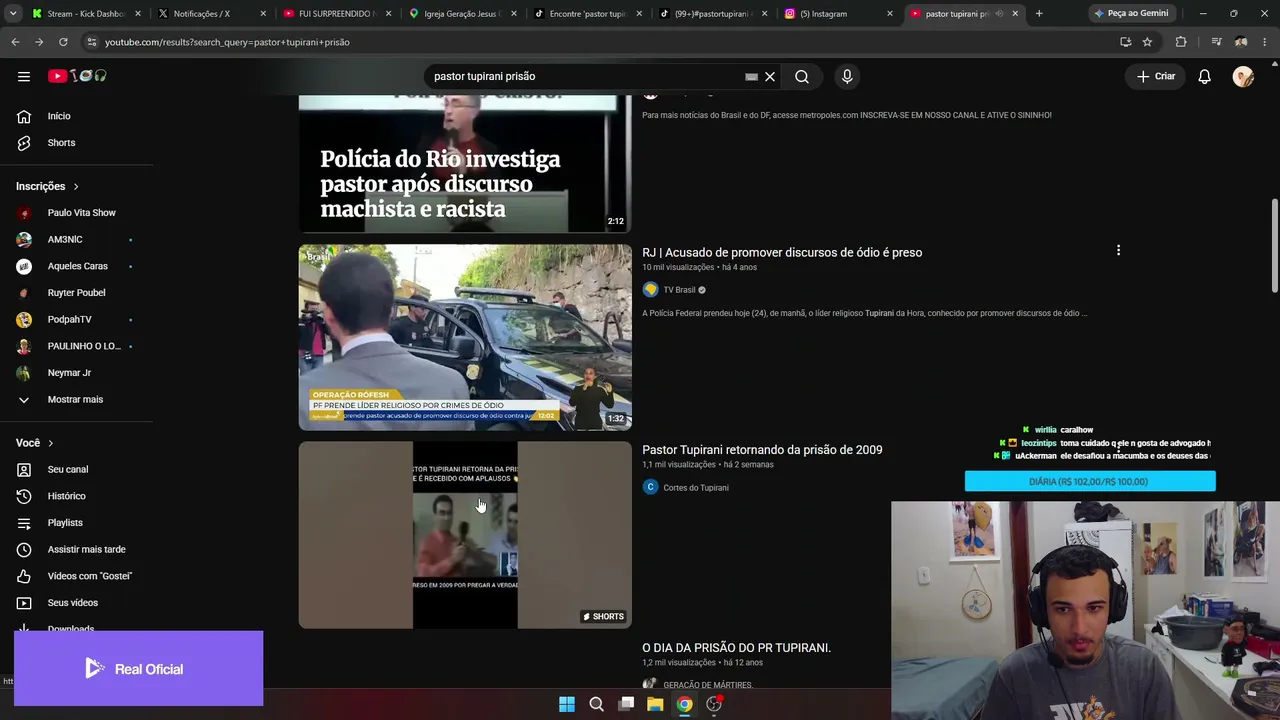Open more options for the TV Brasil video
The image size is (1280, 720).
point(1118,251)
